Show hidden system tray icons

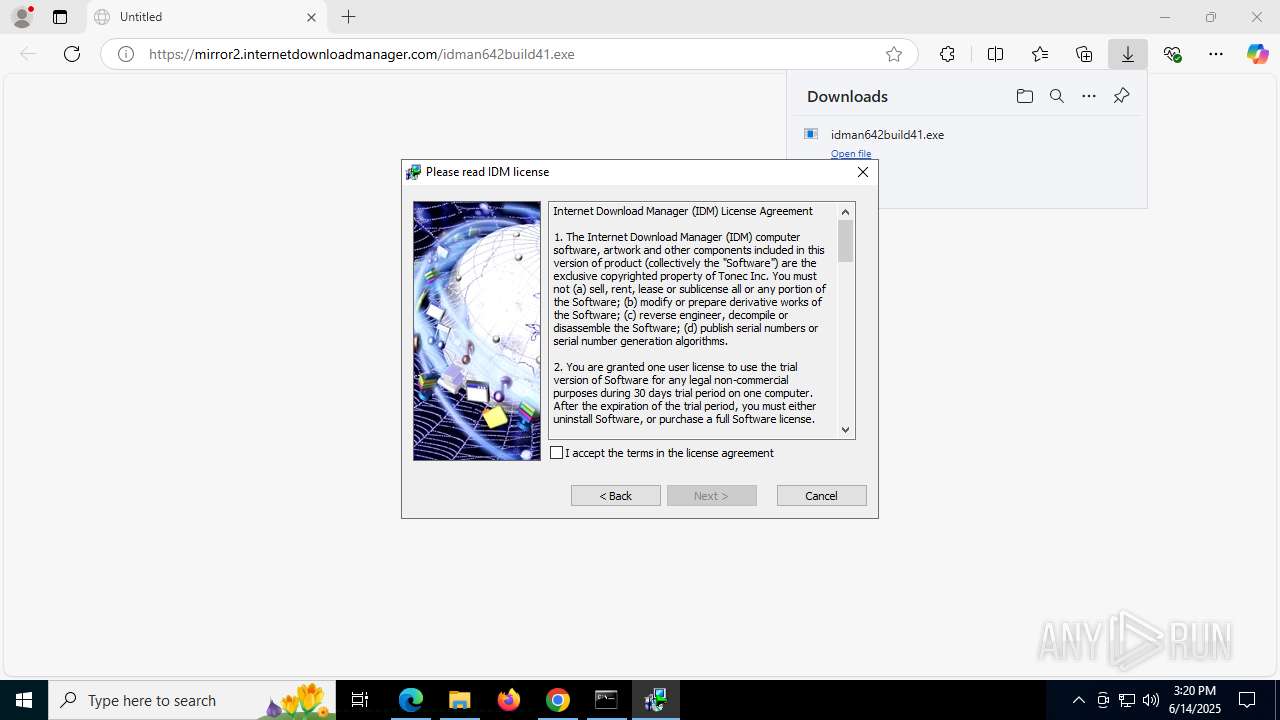[x=1078, y=700]
